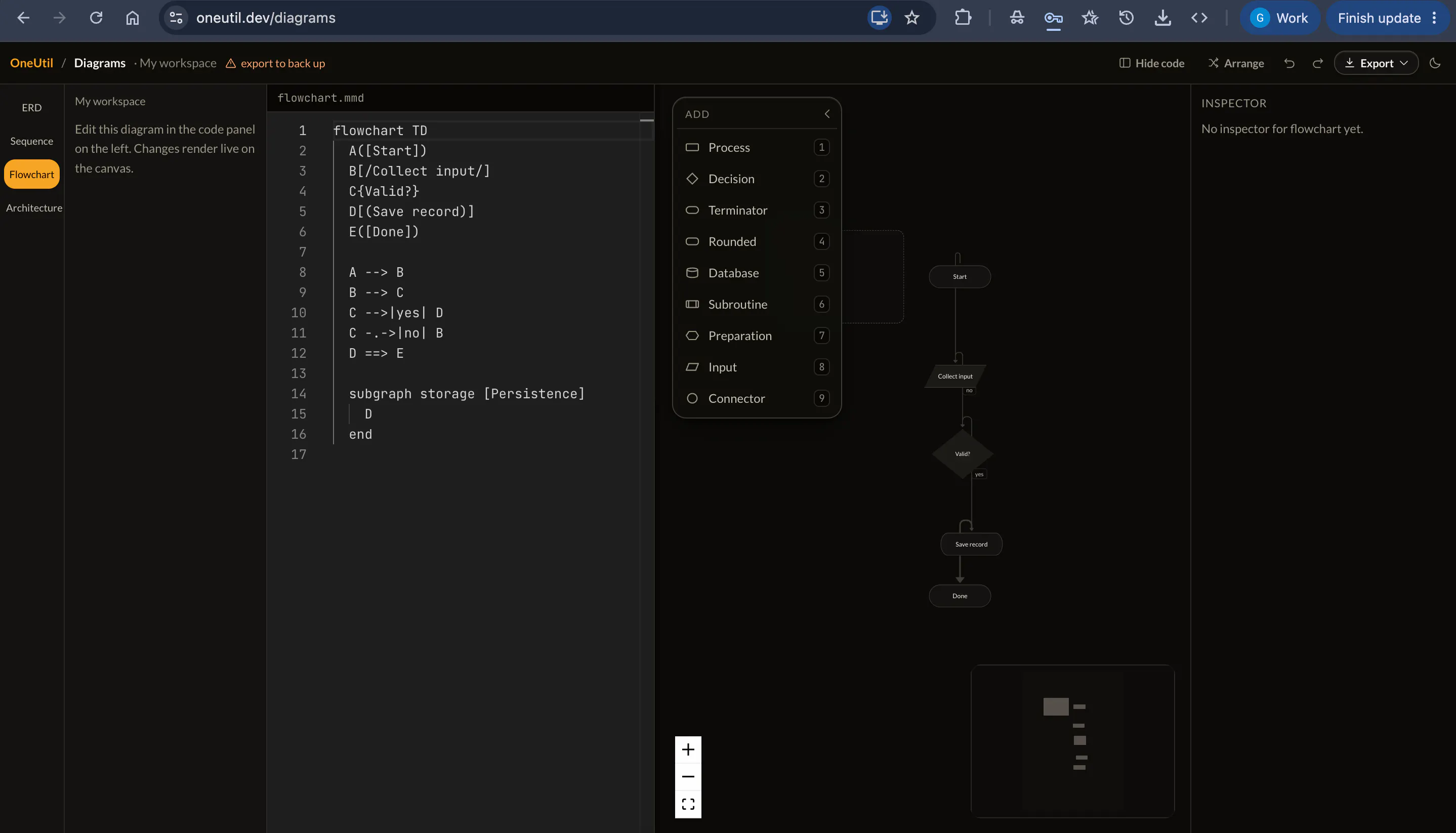Add a Preparation hexagon shape
Viewport: 1456px width, 833px height.
pos(757,336)
